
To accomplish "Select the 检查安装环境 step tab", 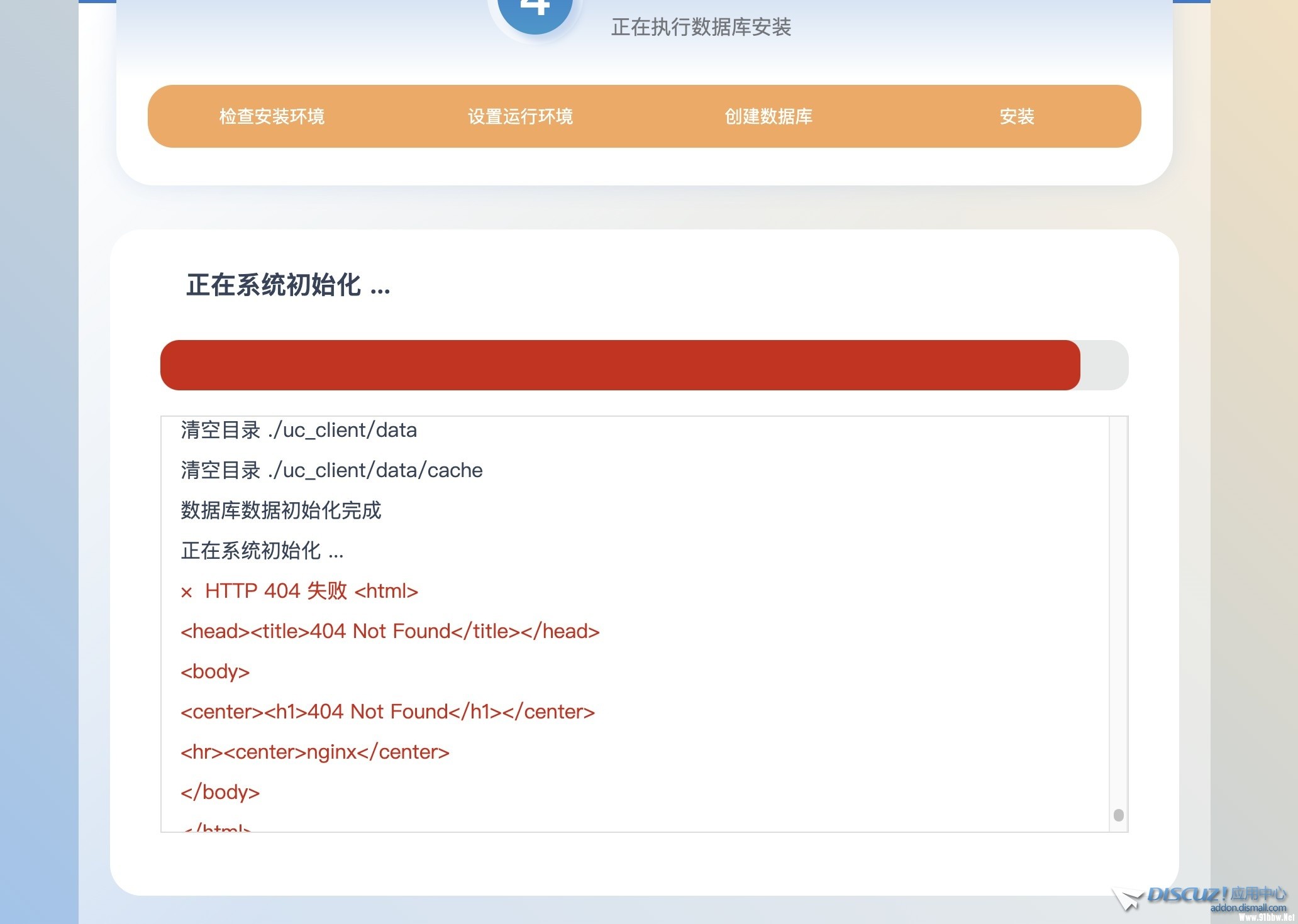I will point(272,116).
